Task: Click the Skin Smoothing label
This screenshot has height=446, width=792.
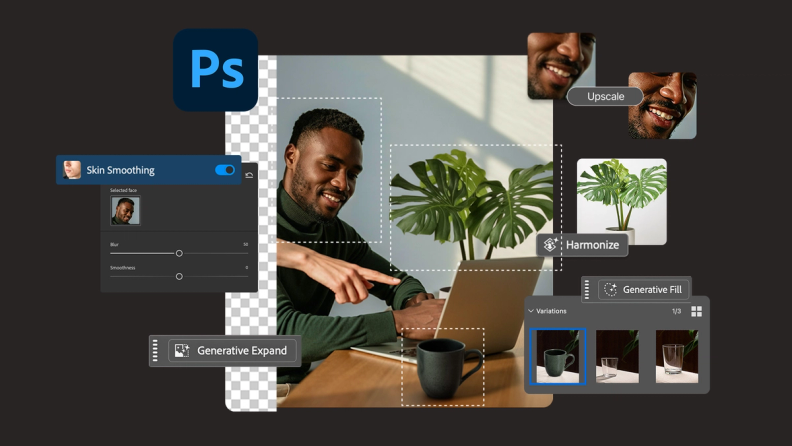Action: (x=120, y=170)
